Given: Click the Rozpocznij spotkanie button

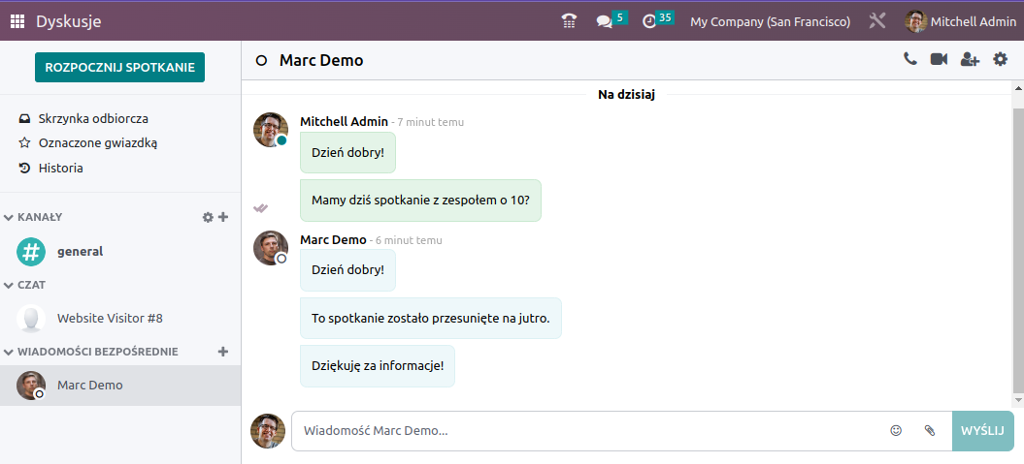Looking at the screenshot, I should tap(120, 67).
